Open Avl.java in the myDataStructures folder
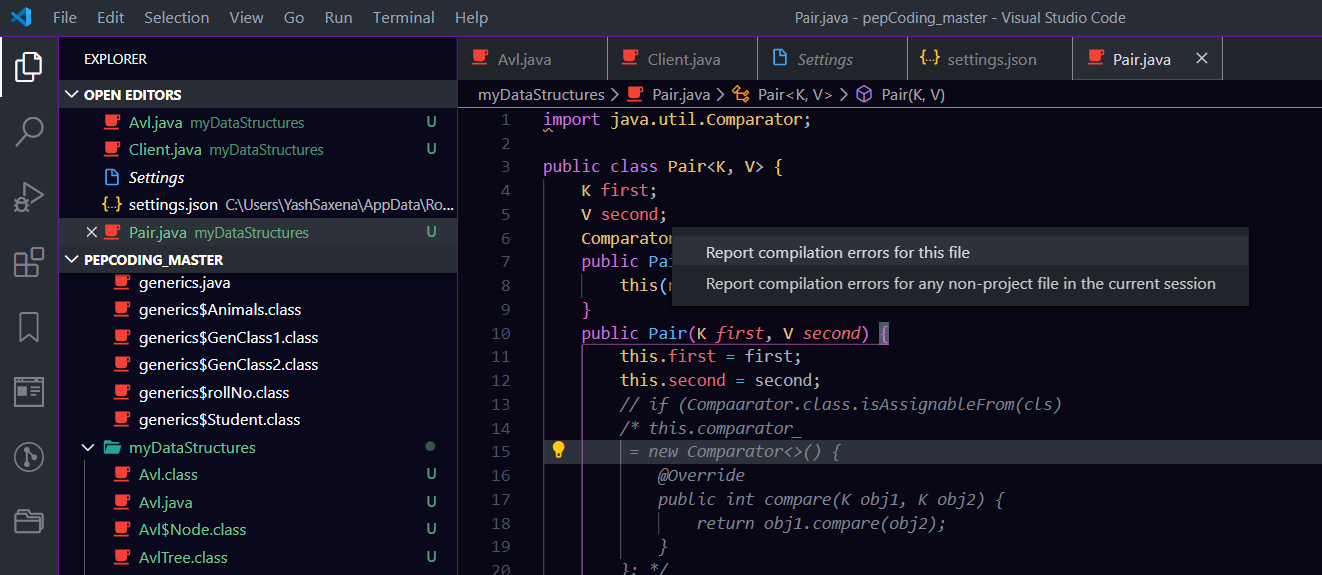The width and height of the screenshot is (1322, 575). click(x=258, y=502)
